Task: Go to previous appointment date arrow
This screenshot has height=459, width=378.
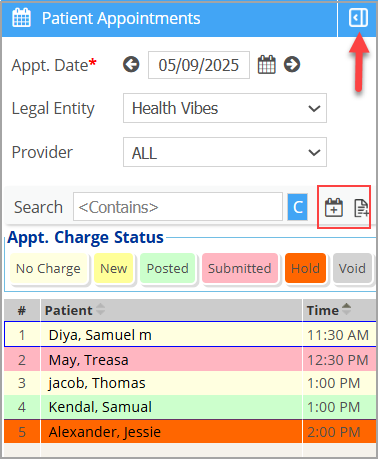Action: [131, 64]
